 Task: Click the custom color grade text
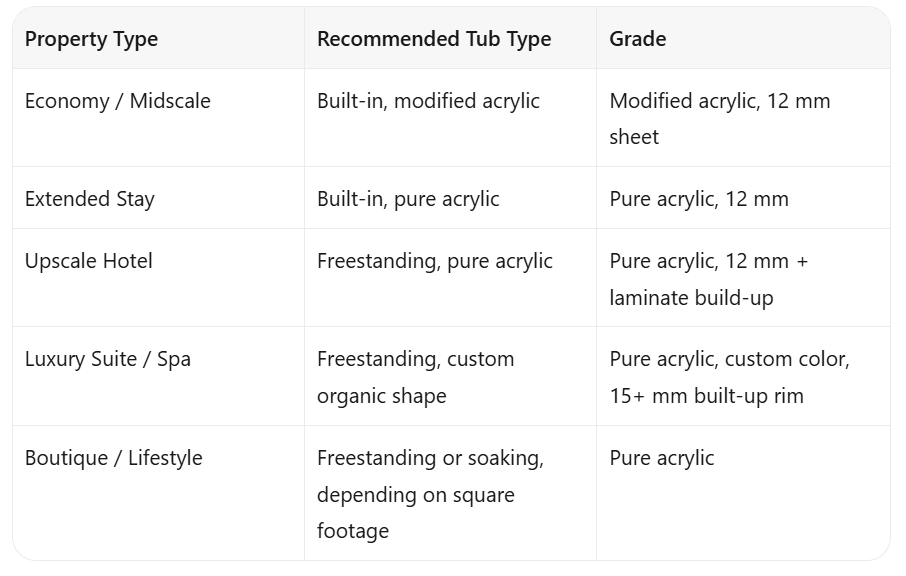(x=786, y=359)
